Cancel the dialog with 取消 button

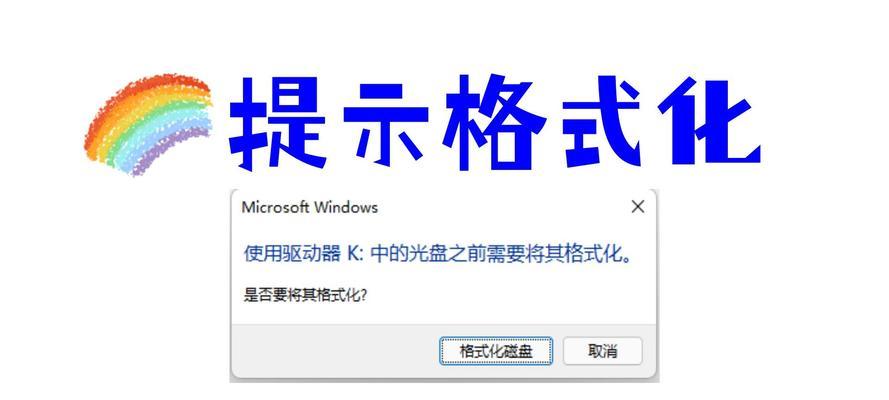click(603, 351)
